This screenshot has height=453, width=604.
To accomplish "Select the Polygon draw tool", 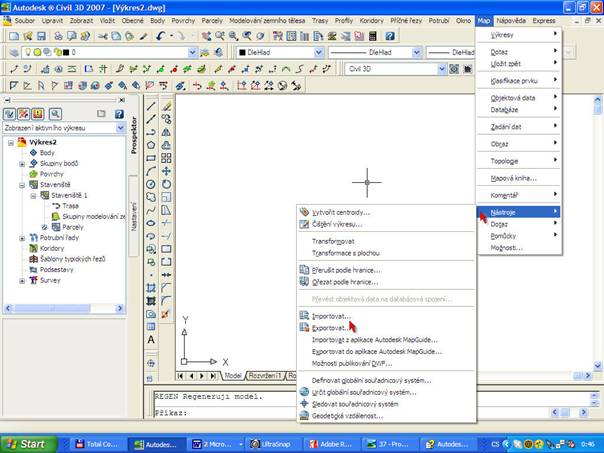I will pos(151,145).
